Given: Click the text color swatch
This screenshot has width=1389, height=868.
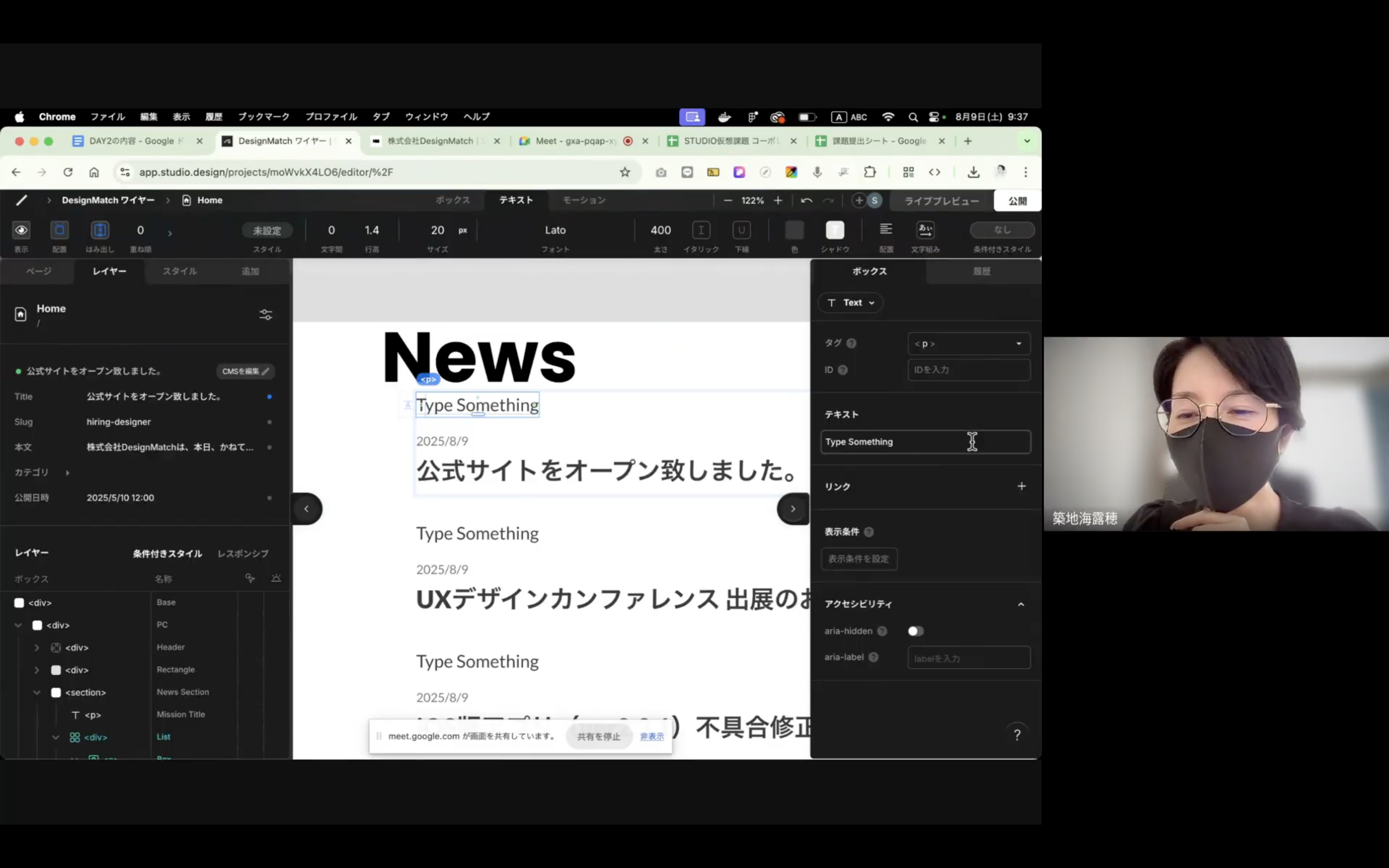Looking at the screenshot, I should point(794,230).
